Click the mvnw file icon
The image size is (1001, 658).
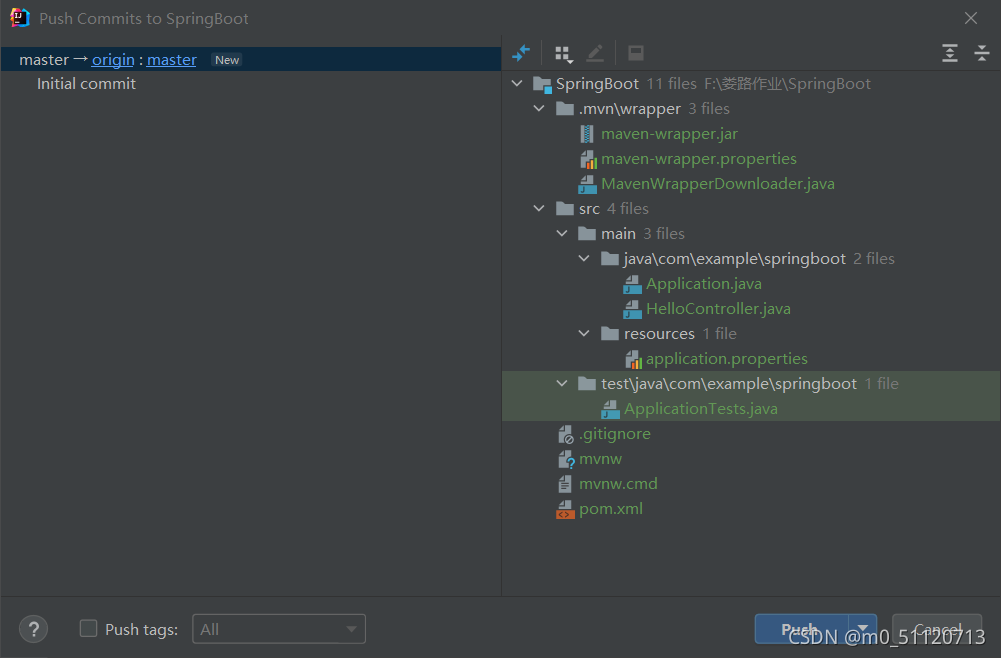pos(566,460)
